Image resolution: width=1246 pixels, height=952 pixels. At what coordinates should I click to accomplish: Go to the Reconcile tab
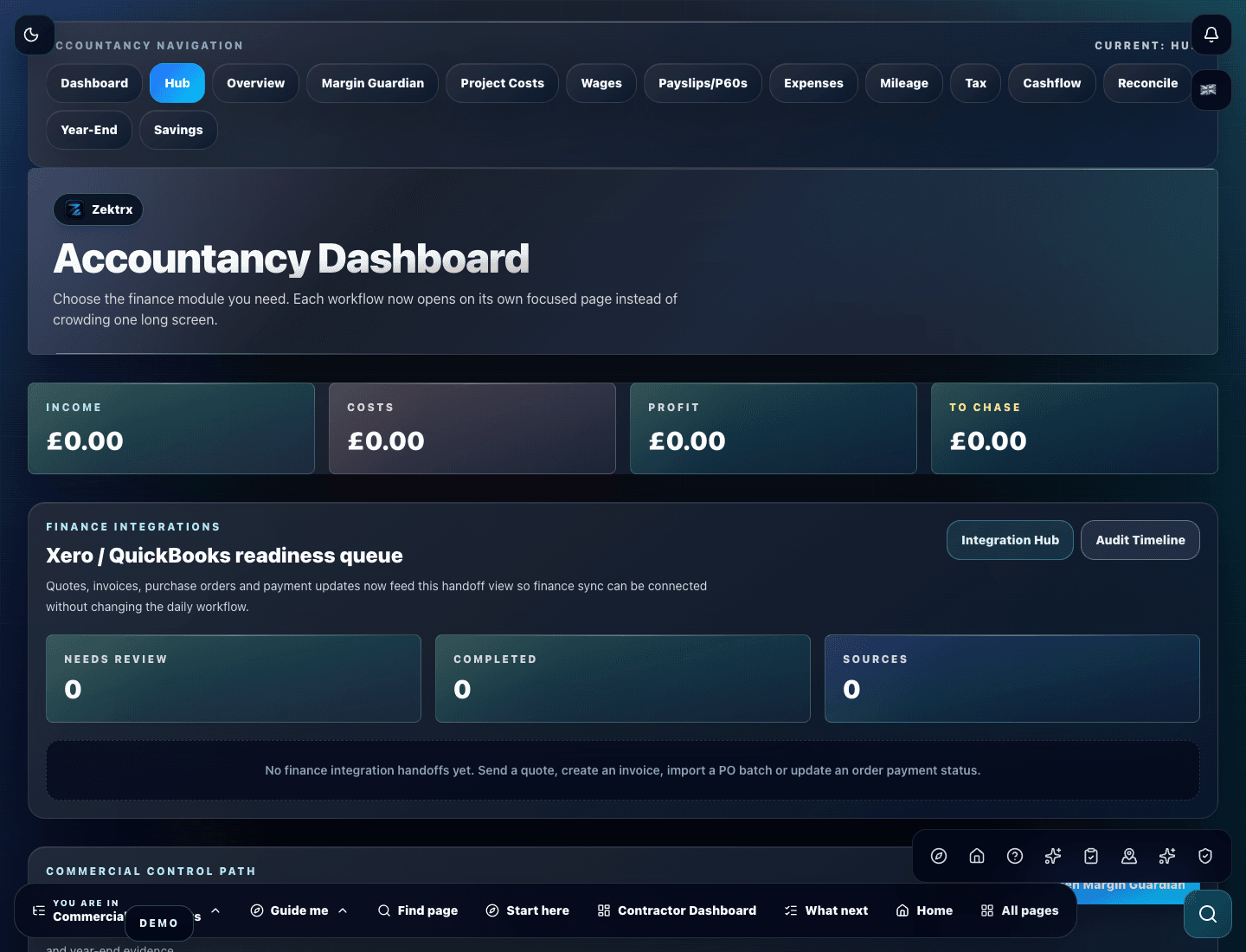(1147, 83)
